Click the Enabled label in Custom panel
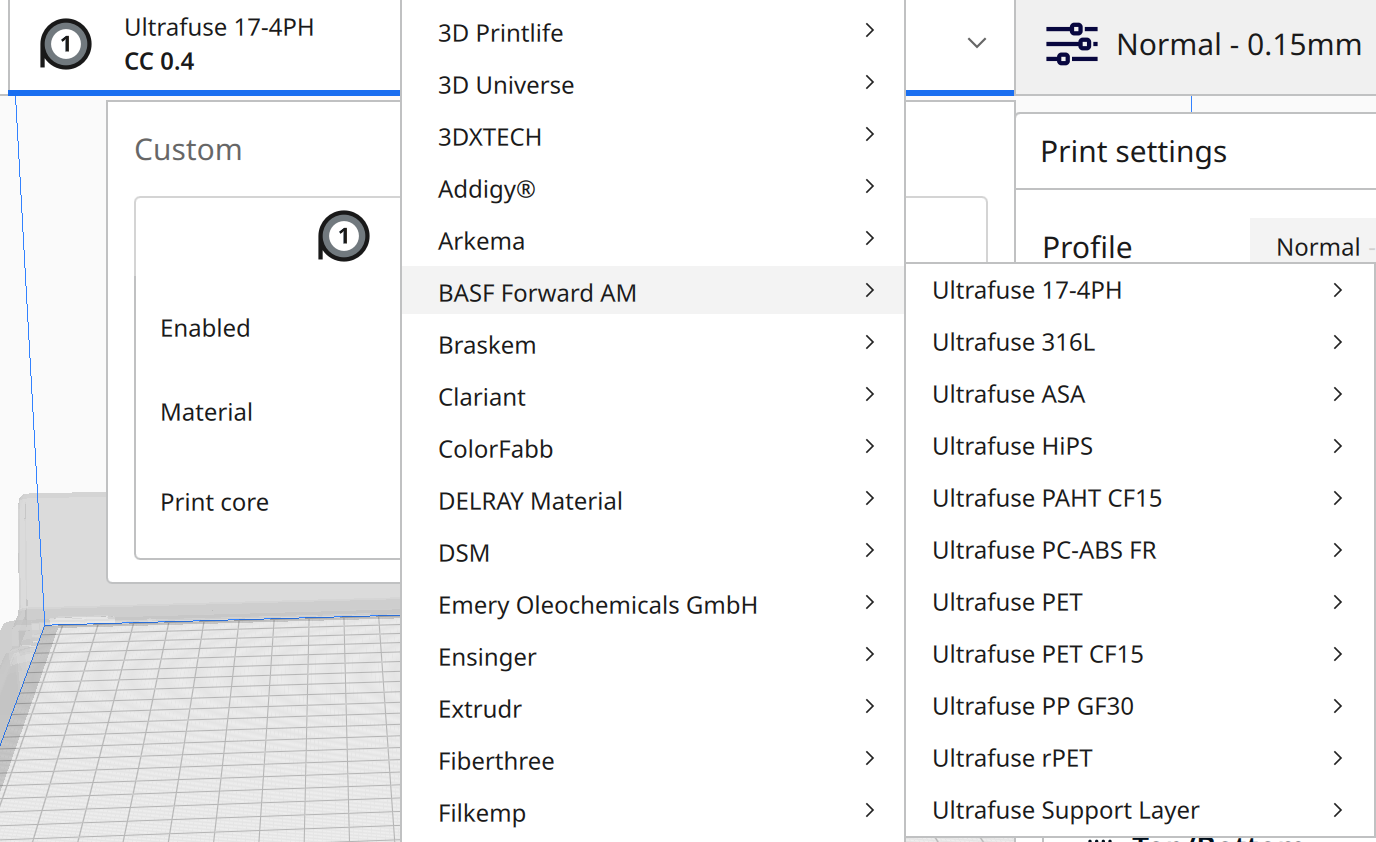 (205, 328)
